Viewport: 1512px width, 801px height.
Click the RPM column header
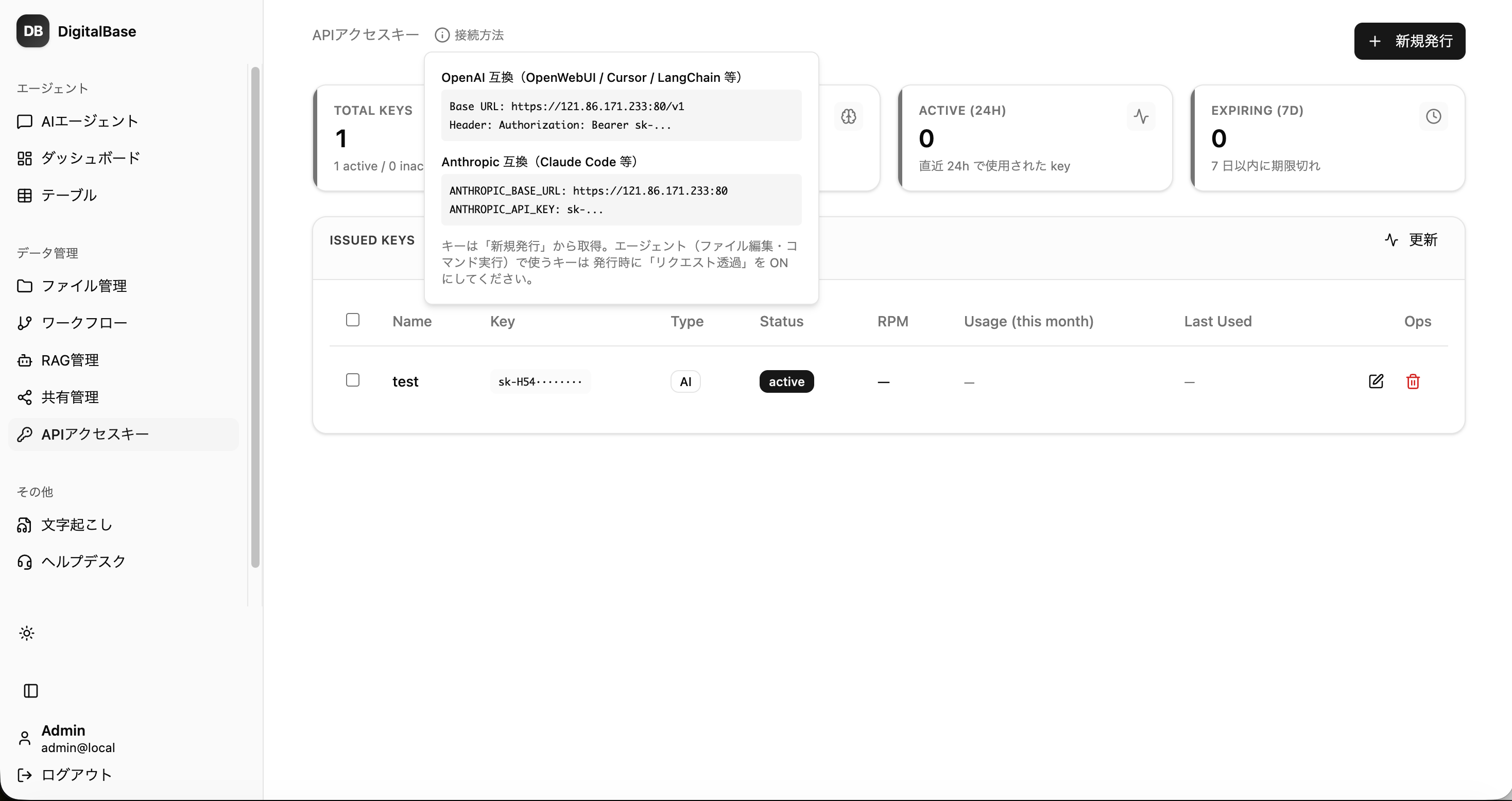(x=893, y=321)
